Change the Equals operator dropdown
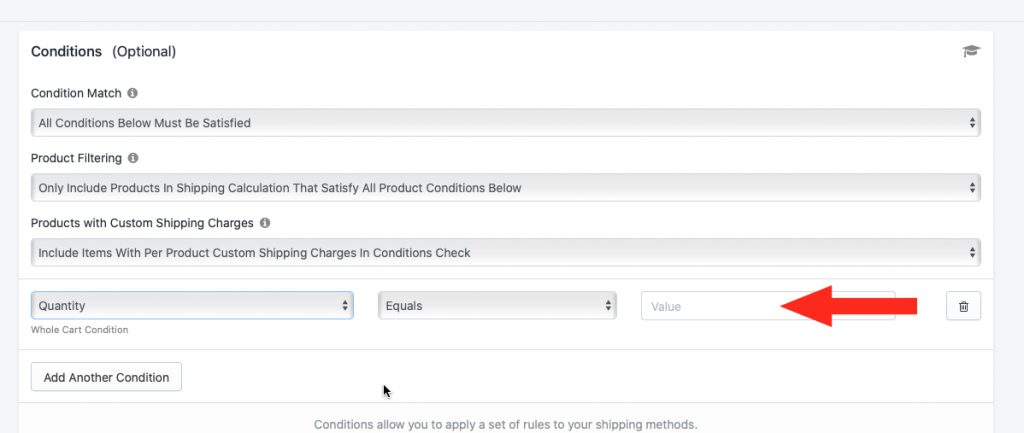 coord(497,305)
